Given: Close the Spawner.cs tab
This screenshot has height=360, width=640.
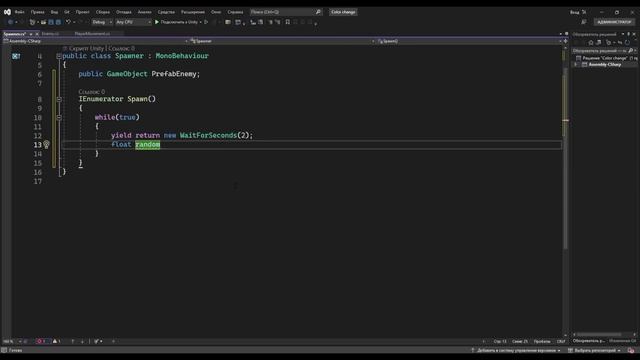Looking at the screenshot, I should (37, 34).
